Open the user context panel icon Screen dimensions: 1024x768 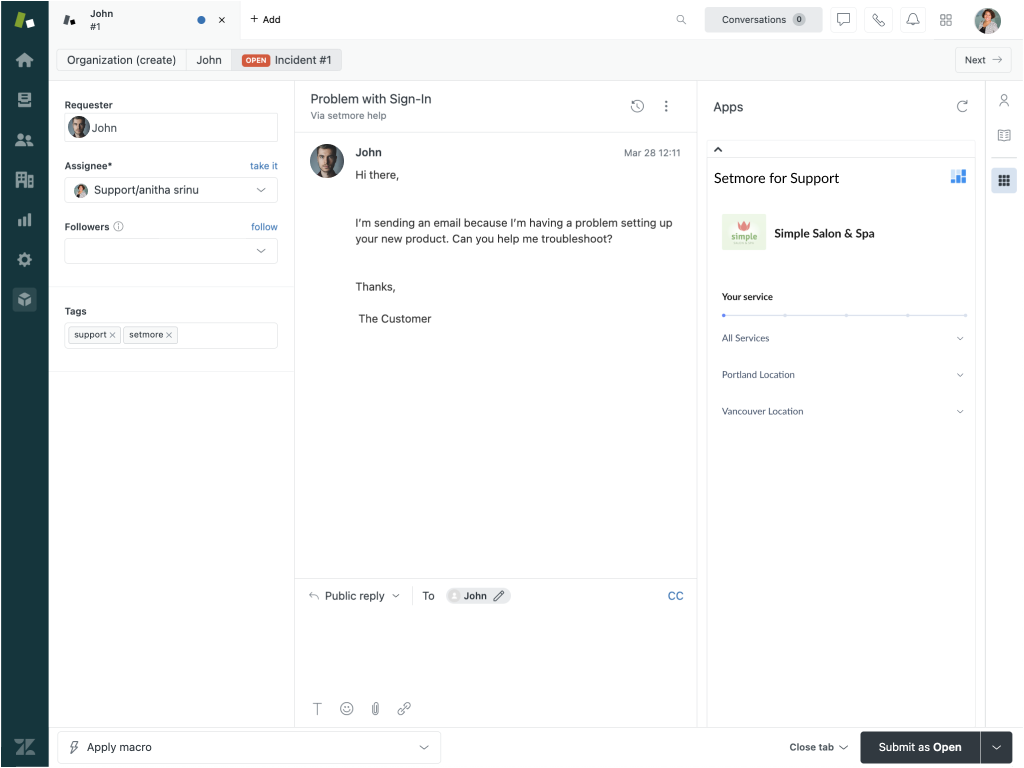point(1004,100)
